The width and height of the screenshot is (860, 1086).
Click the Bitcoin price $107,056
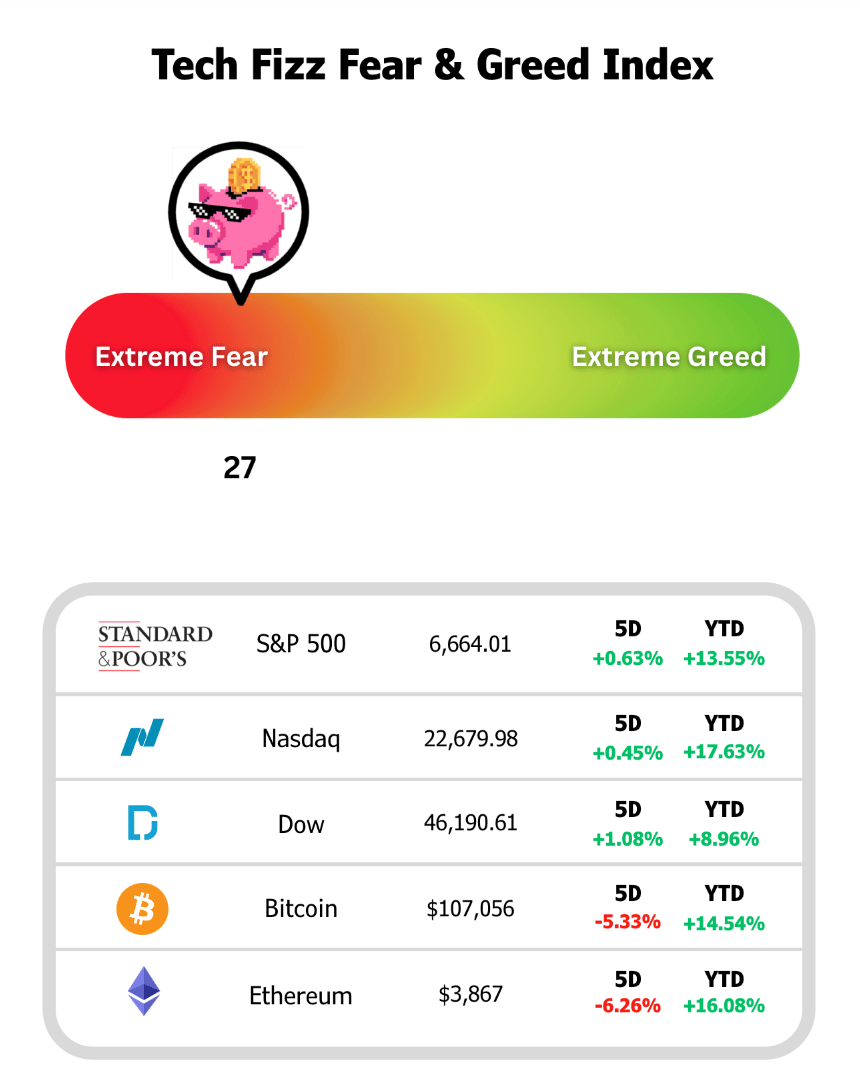tap(470, 909)
